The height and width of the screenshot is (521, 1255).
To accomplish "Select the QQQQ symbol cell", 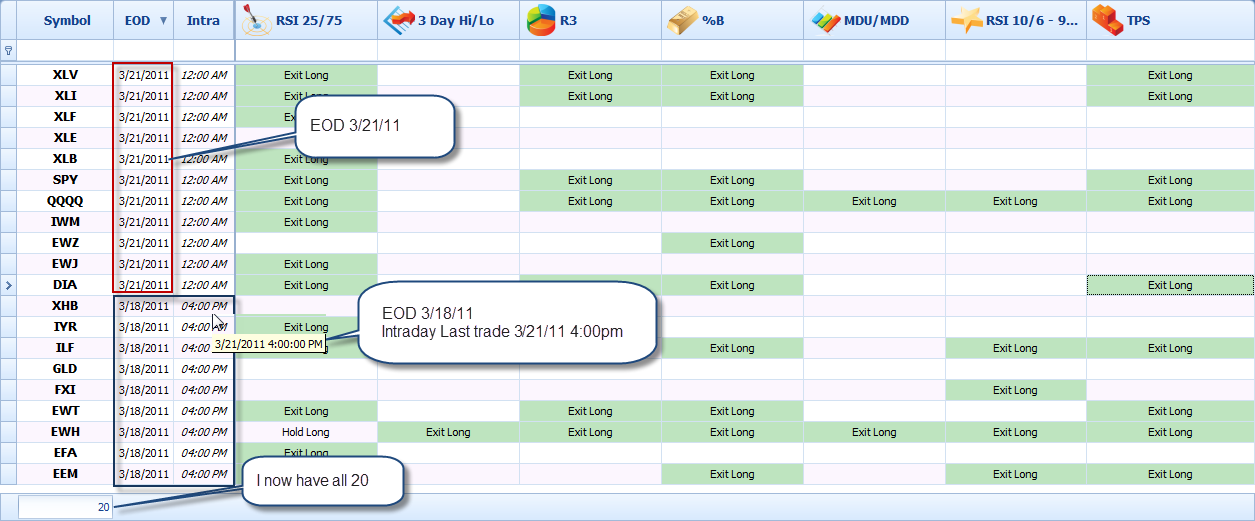I will [65, 201].
